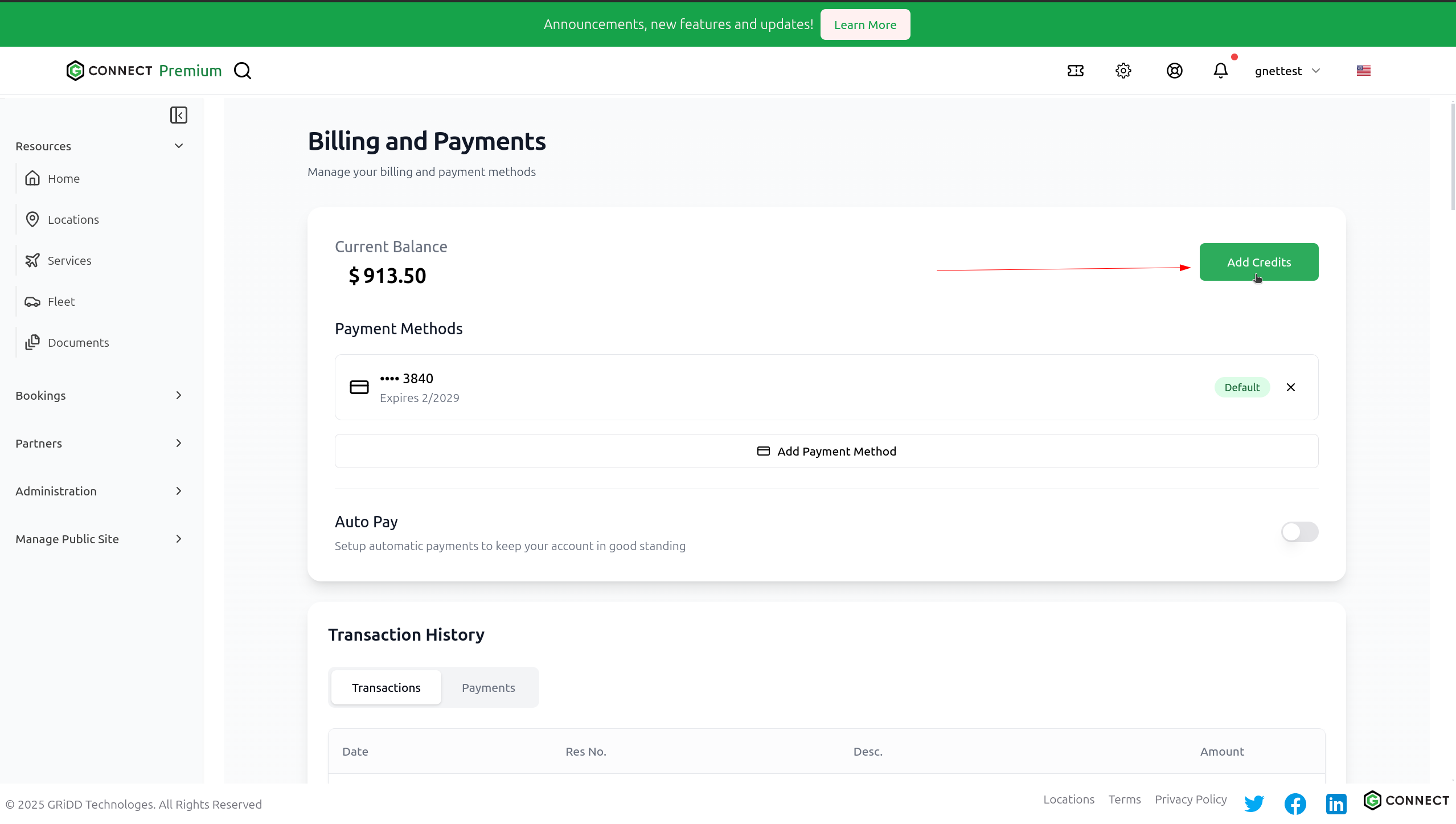The height and width of the screenshot is (824, 1456).
Task: Switch to the Payments tab
Action: click(x=488, y=687)
